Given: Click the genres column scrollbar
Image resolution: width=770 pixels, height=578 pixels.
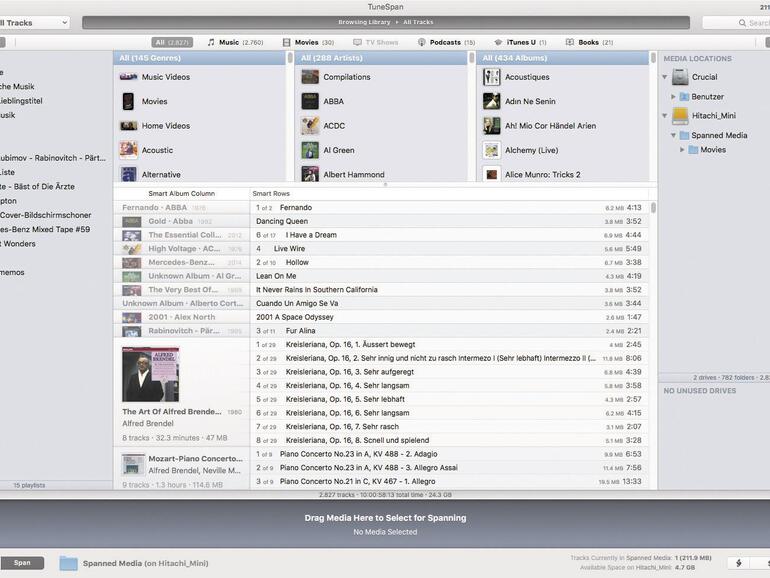Looking at the screenshot, I should pyautogui.click(x=290, y=58).
